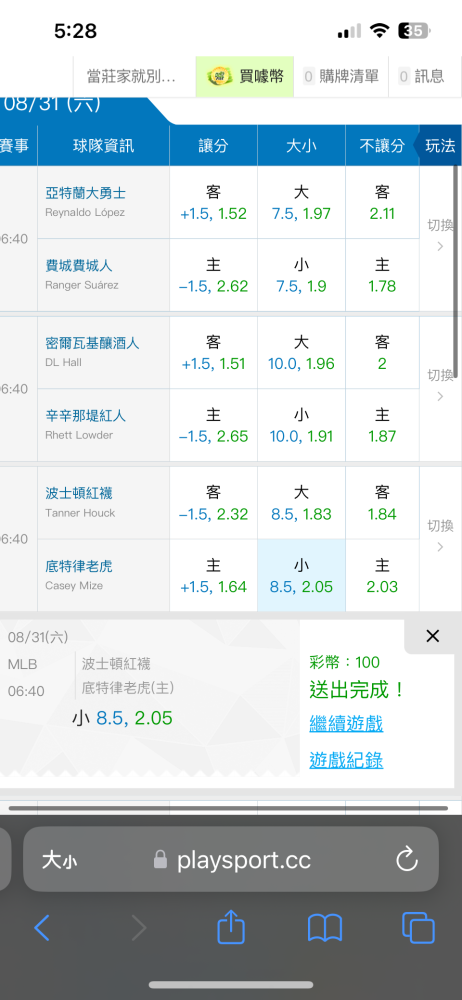Open the Safari share sheet icon

click(x=231, y=926)
